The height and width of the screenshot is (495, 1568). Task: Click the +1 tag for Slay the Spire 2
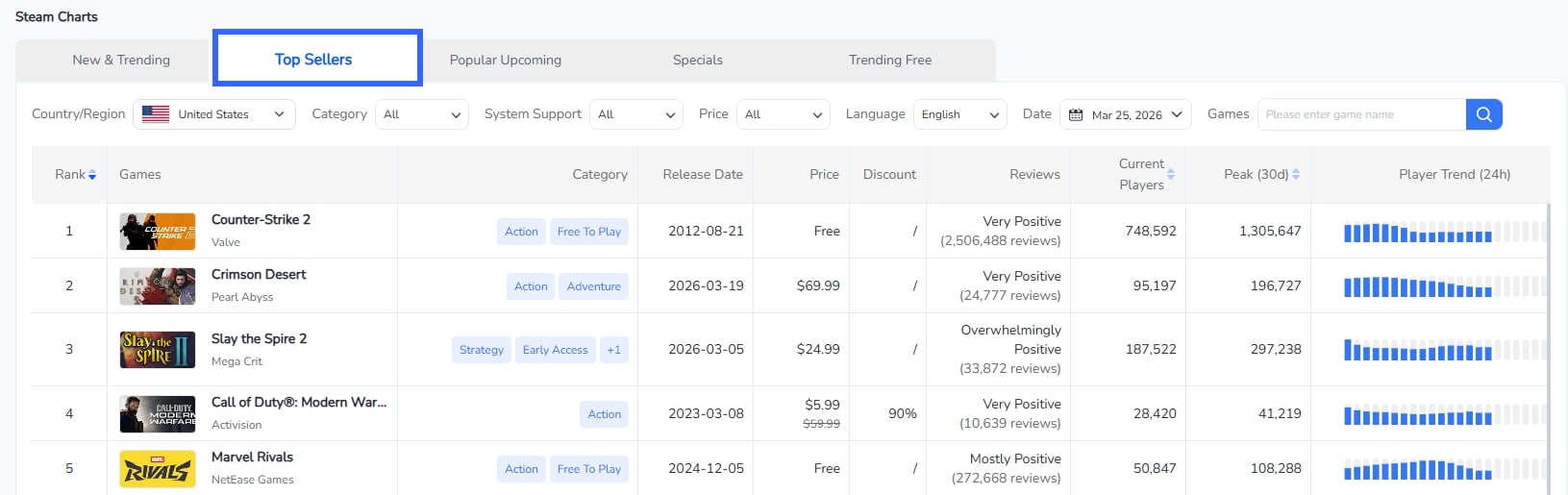tap(613, 350)
